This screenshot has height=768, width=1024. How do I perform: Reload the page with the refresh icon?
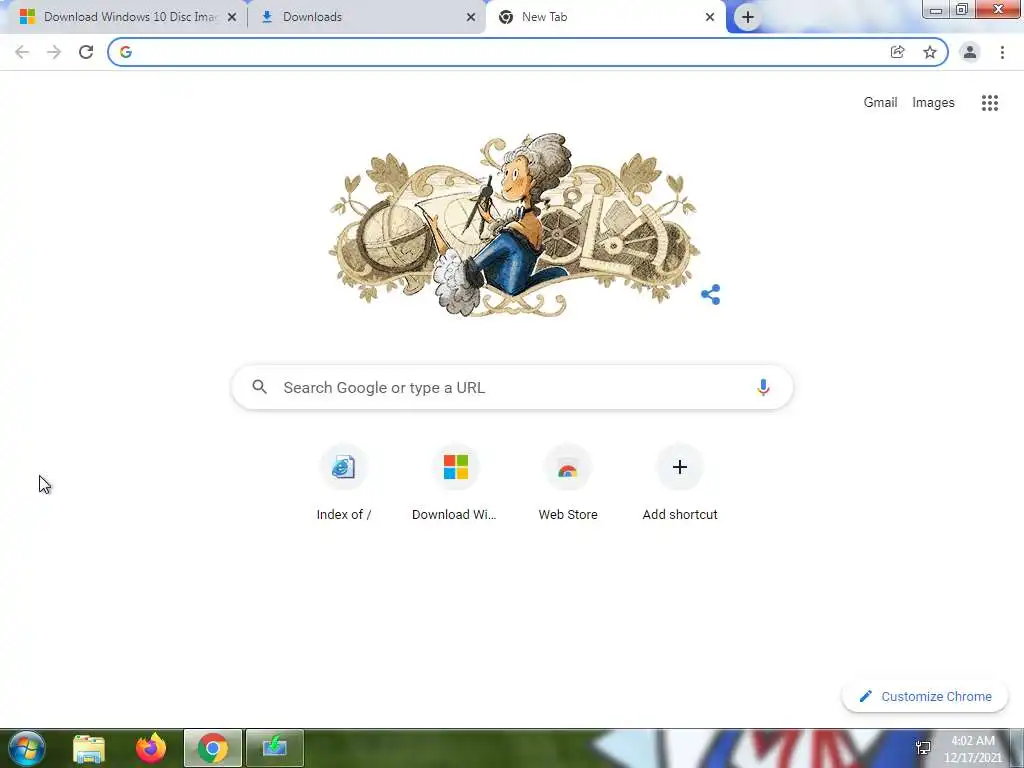[x=86, y=52]
